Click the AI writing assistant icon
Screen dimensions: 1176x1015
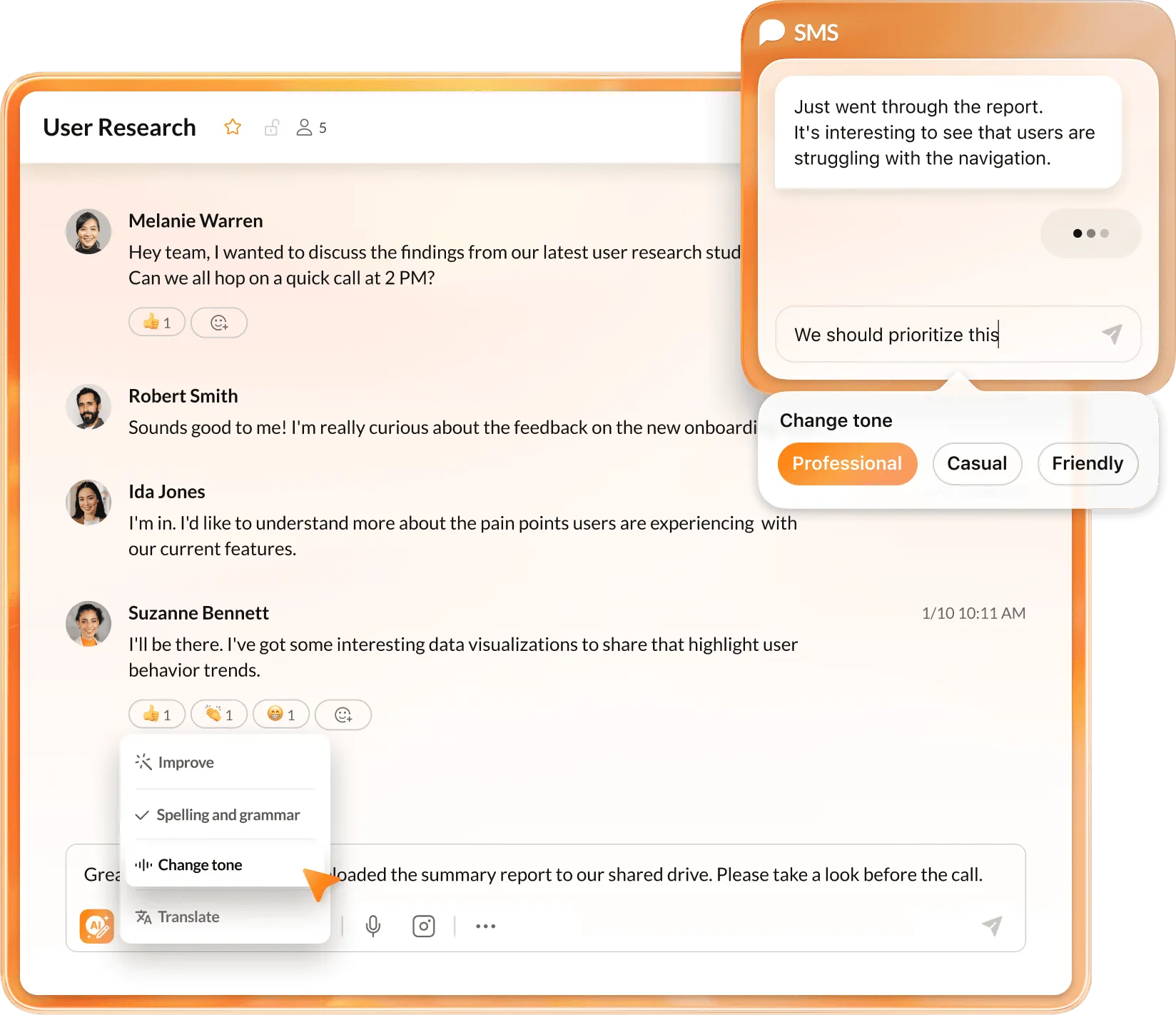[97, 926]
